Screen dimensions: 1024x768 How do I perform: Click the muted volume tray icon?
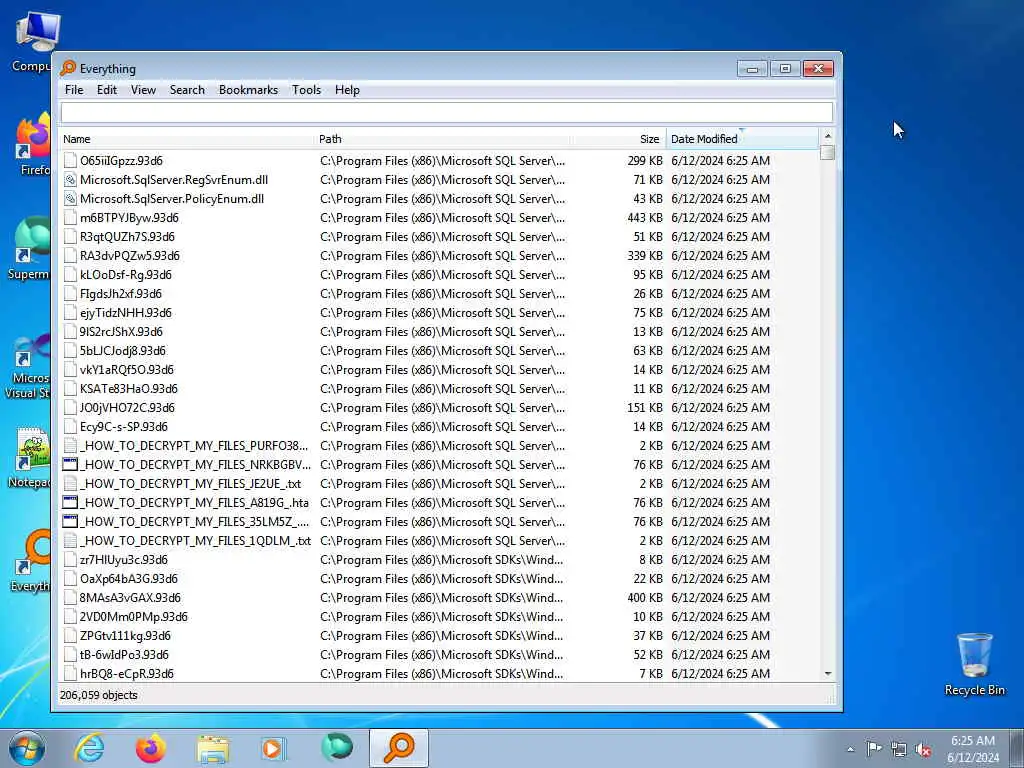click(x=923, y=750)
